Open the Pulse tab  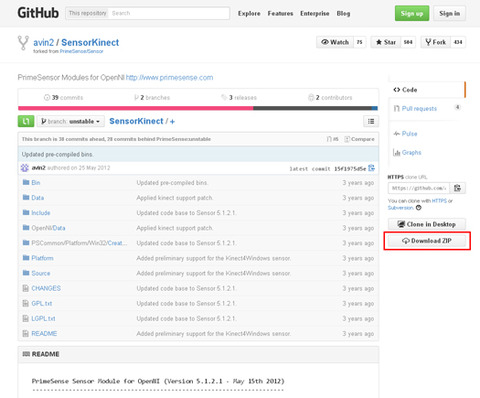pos(405,134)
